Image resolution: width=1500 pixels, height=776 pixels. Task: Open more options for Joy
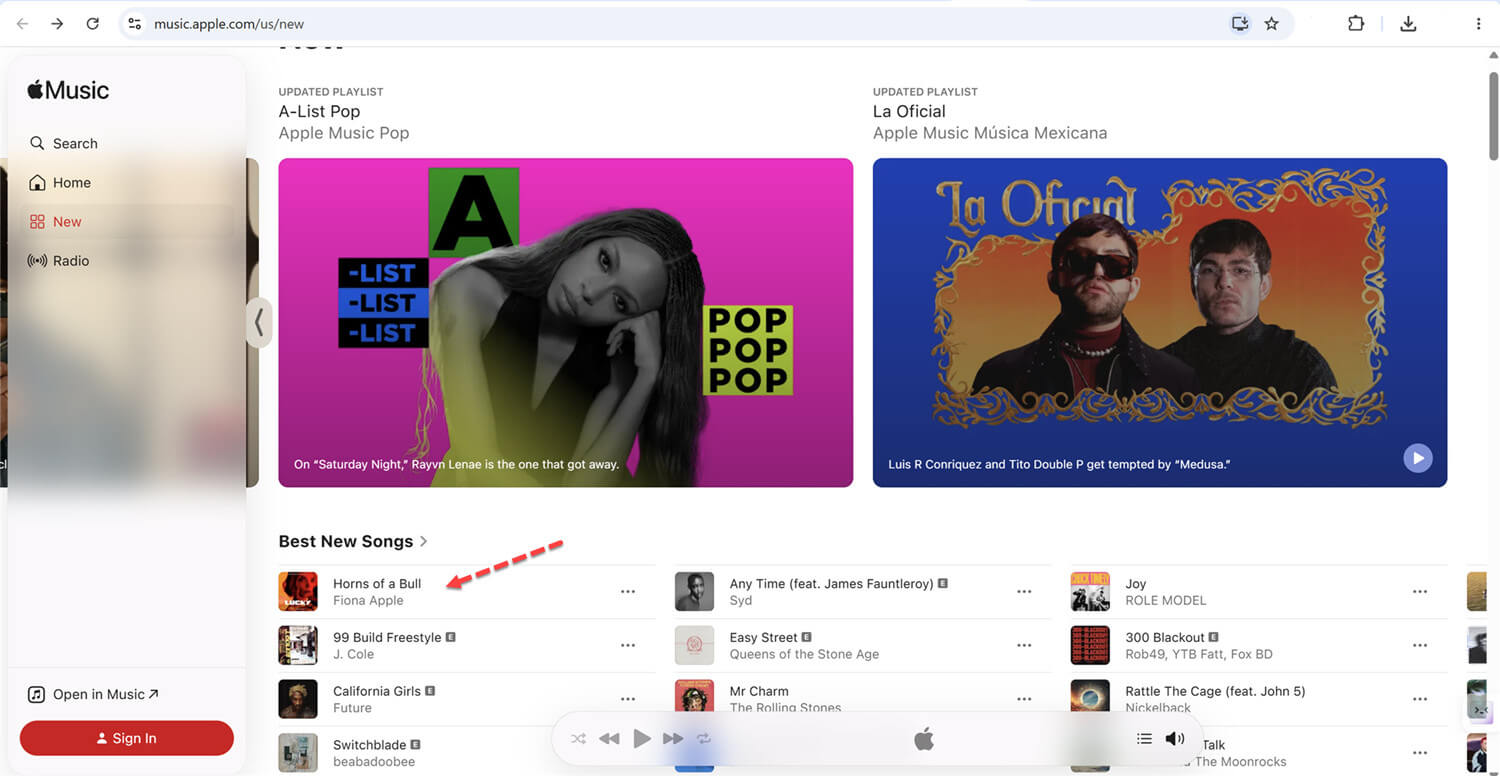[1420, 592]
